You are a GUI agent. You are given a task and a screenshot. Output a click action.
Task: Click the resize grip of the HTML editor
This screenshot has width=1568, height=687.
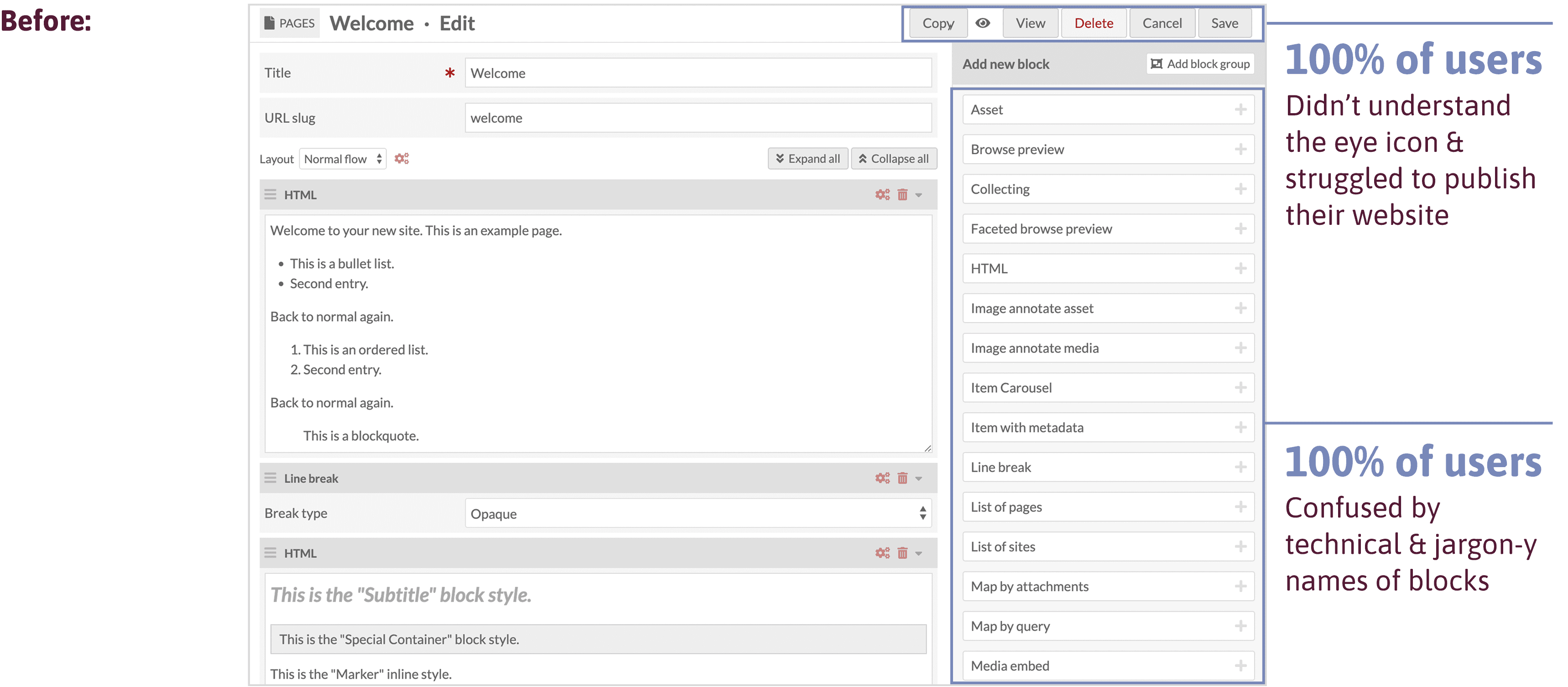927,448
